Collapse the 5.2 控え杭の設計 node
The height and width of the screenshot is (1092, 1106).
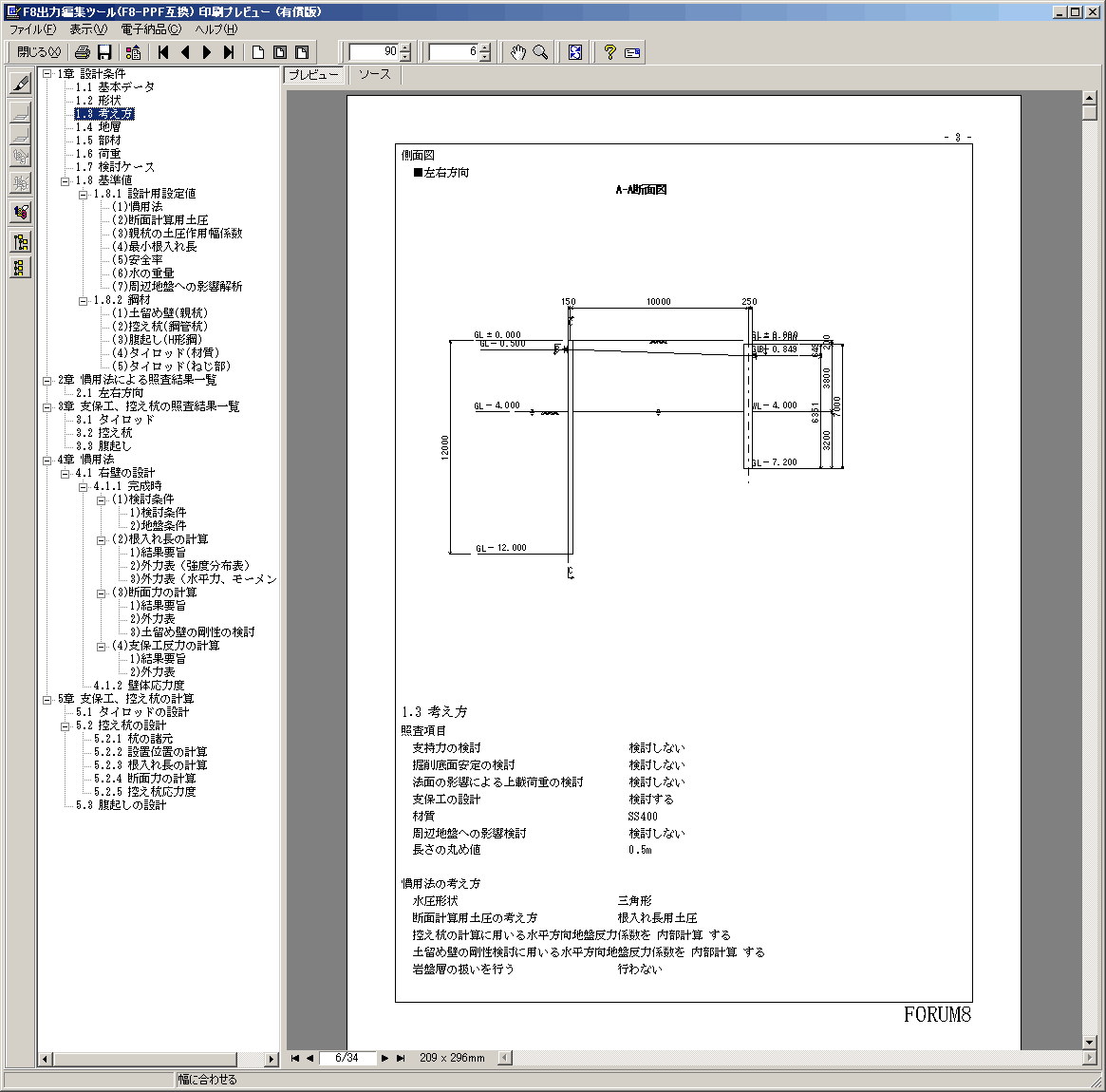[x=65, y=725]
